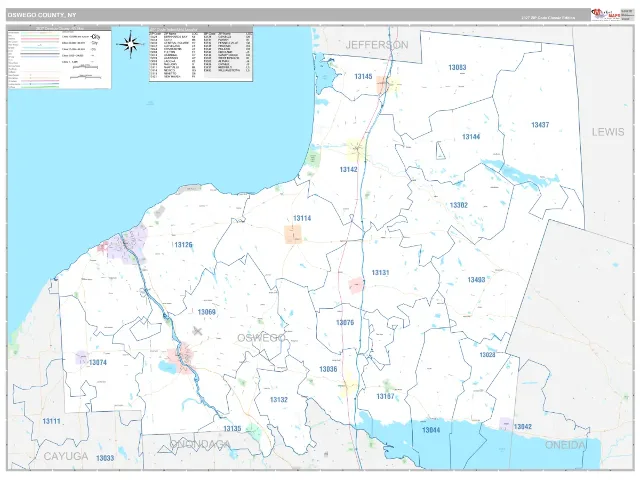640x480 pixels.
Task: Select ZIP code 13493 label
Action: (x=476, y=280)
